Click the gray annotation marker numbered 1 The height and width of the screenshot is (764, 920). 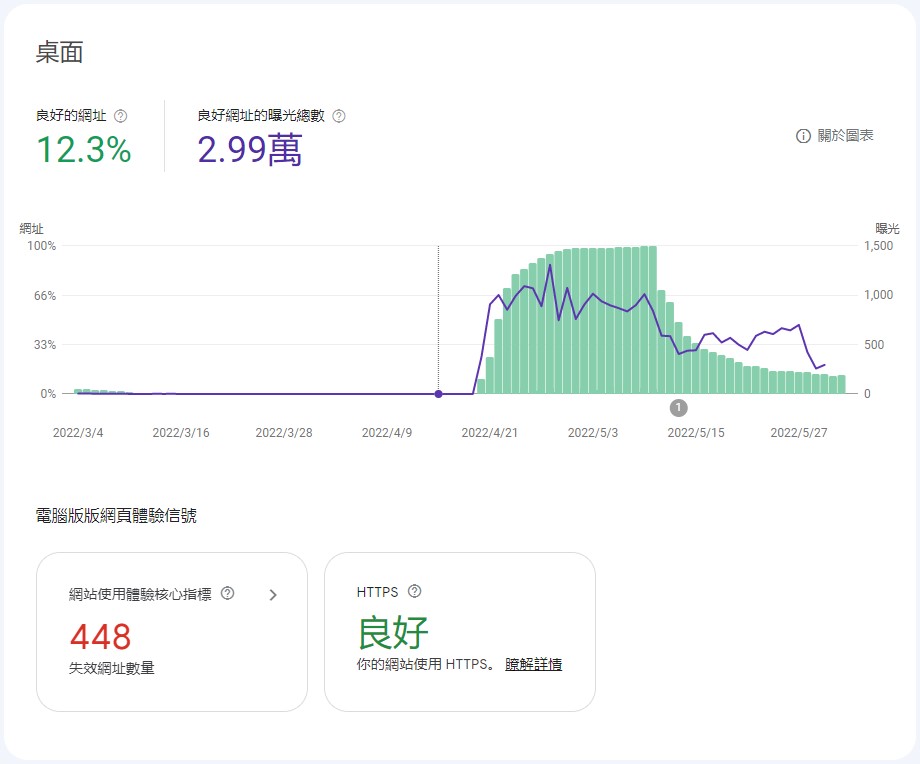point(679,407)
